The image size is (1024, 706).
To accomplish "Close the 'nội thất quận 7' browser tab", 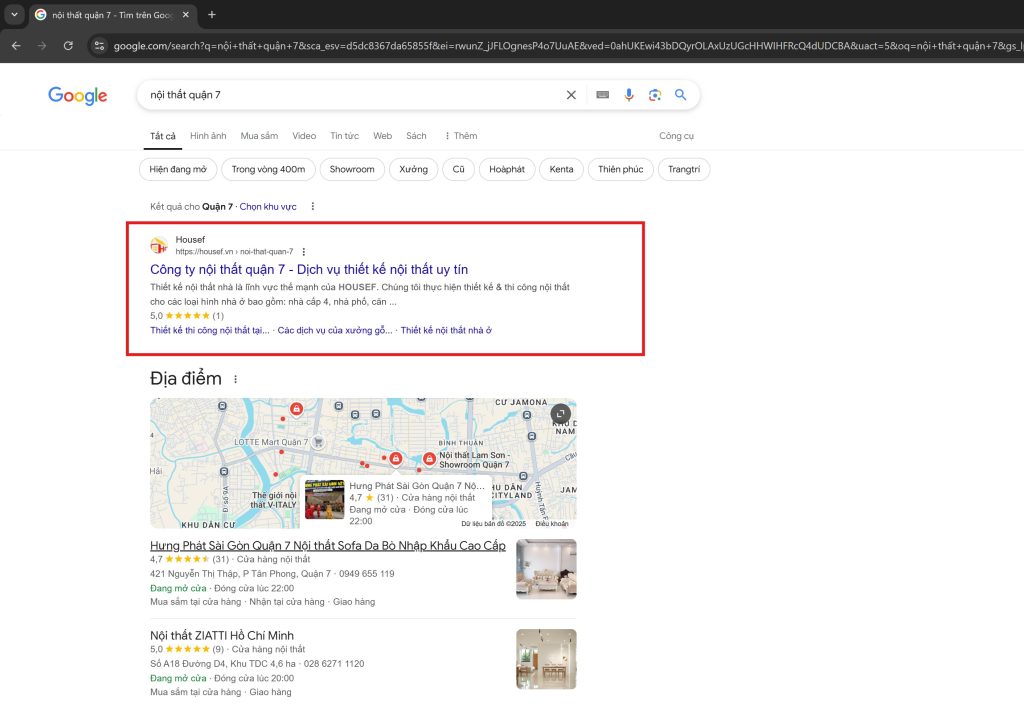I will click(x=185, y=14).
